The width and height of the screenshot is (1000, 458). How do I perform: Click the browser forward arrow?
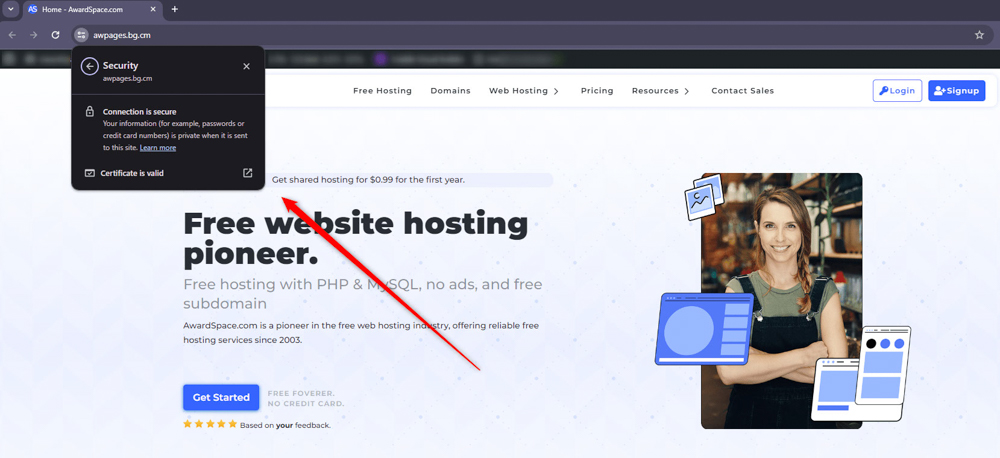34,35
